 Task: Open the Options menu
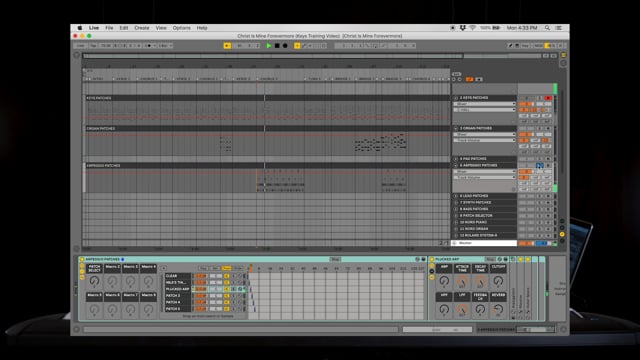click(x=181, y=28)
